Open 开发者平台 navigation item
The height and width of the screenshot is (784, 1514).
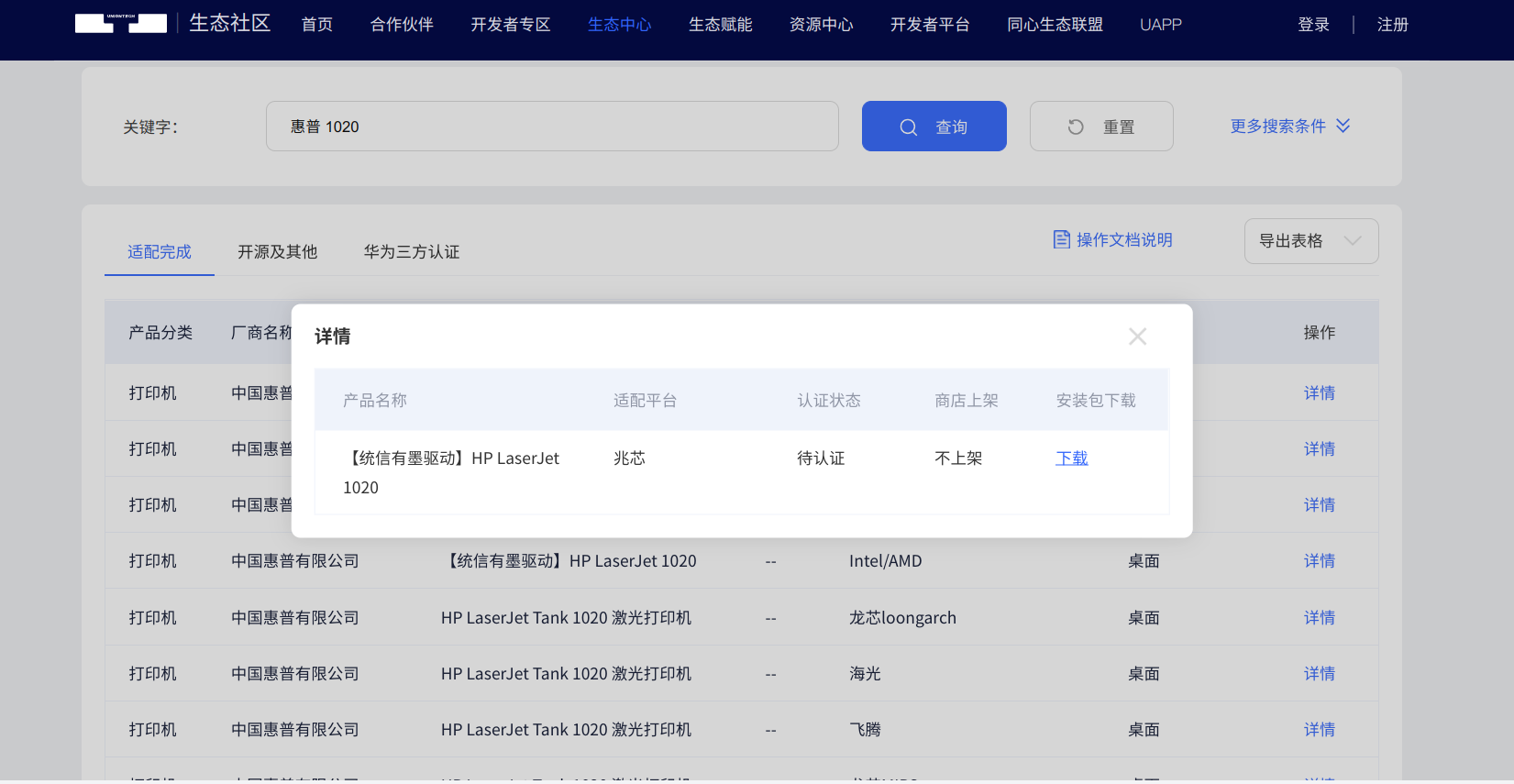point(930,25)
